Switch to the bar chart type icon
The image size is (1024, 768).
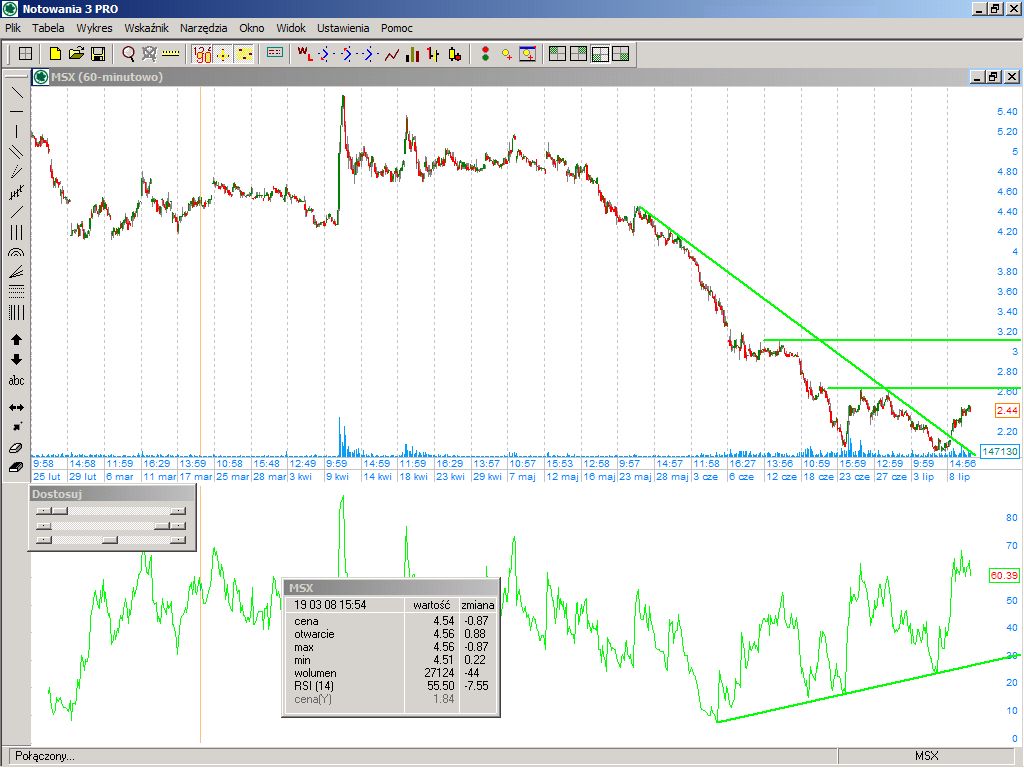(412, 54)
